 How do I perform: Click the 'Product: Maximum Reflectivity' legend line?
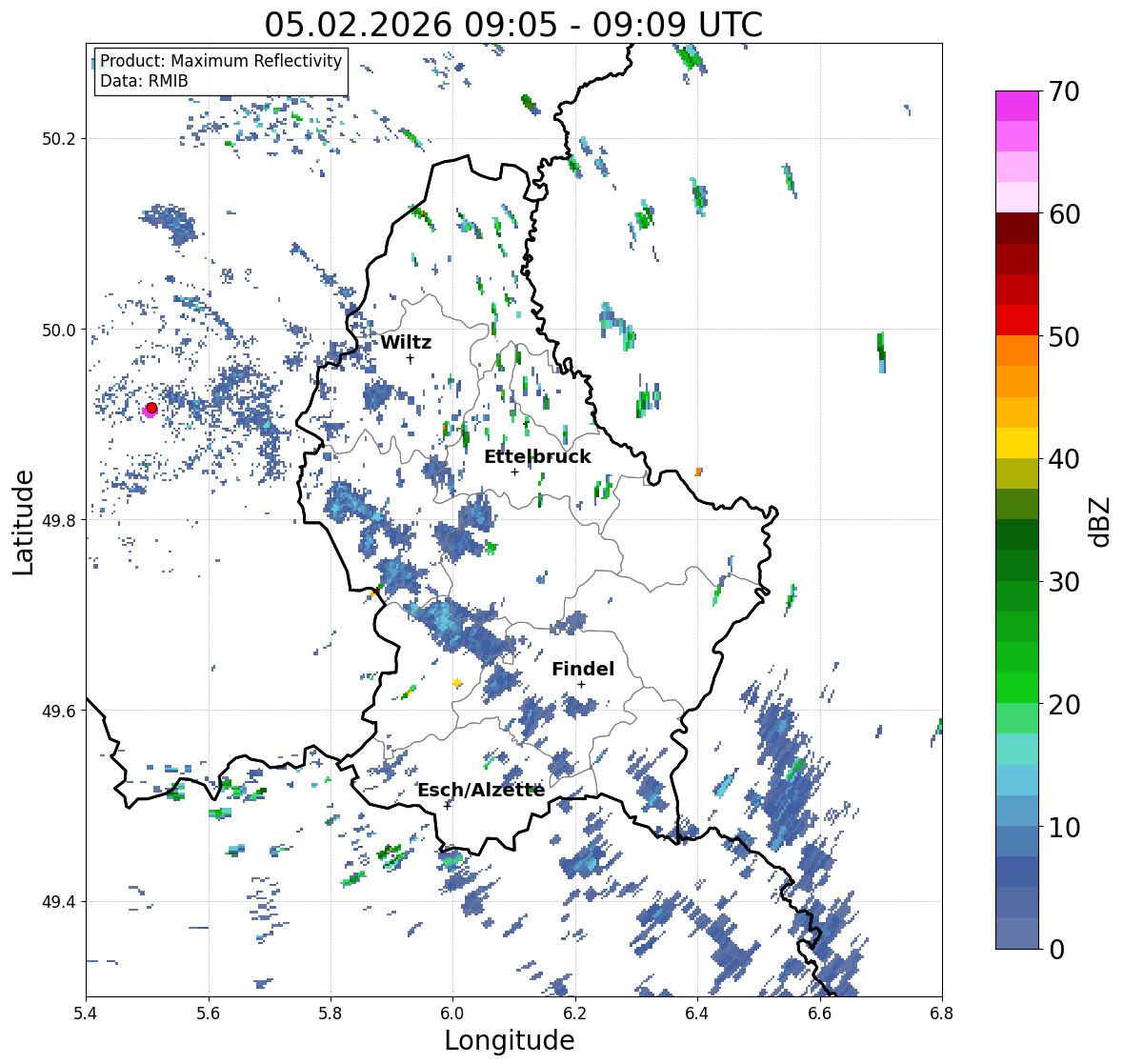tap(221, 61)
